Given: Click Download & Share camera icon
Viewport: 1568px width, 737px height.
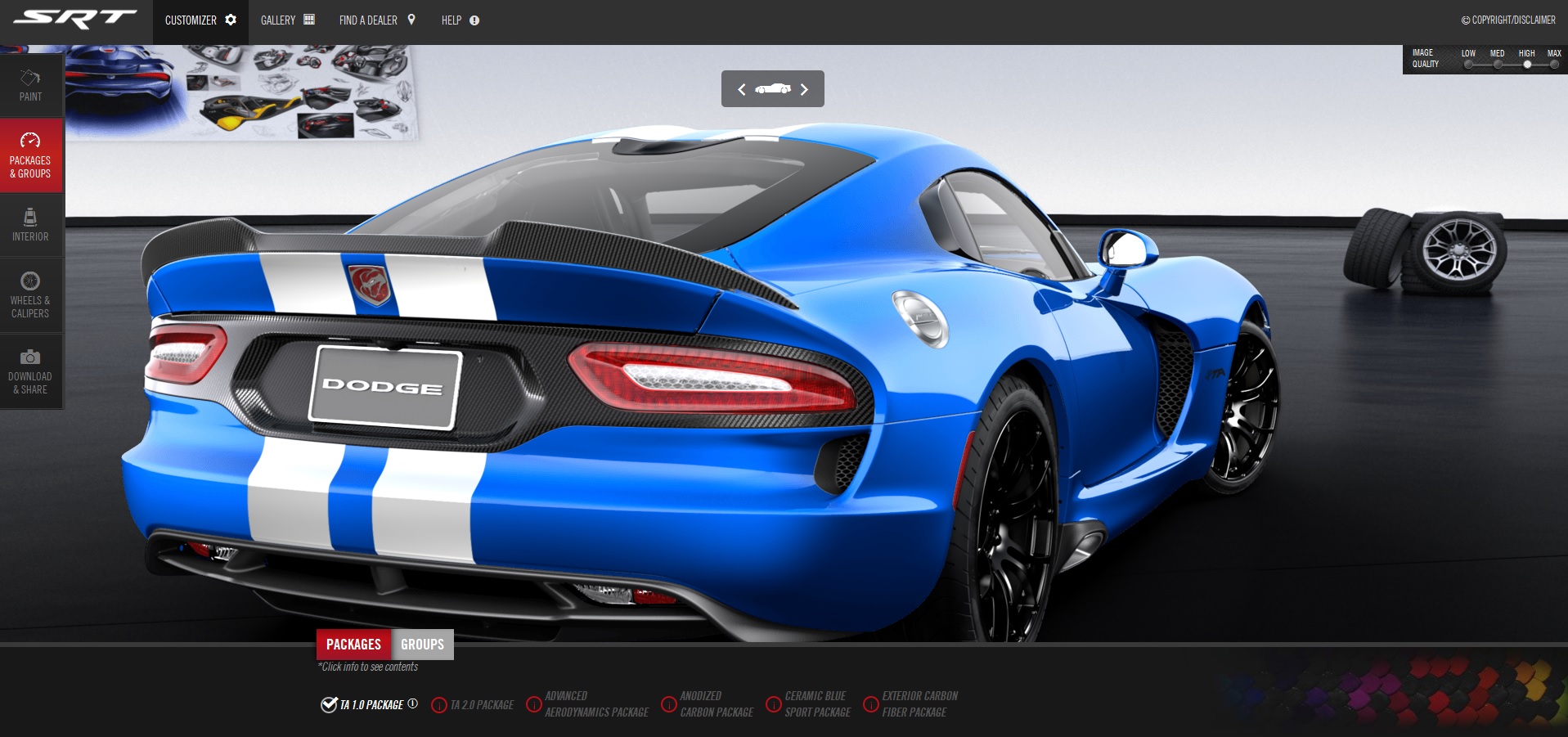Looking at the screenshot, I should pos(30,357).
